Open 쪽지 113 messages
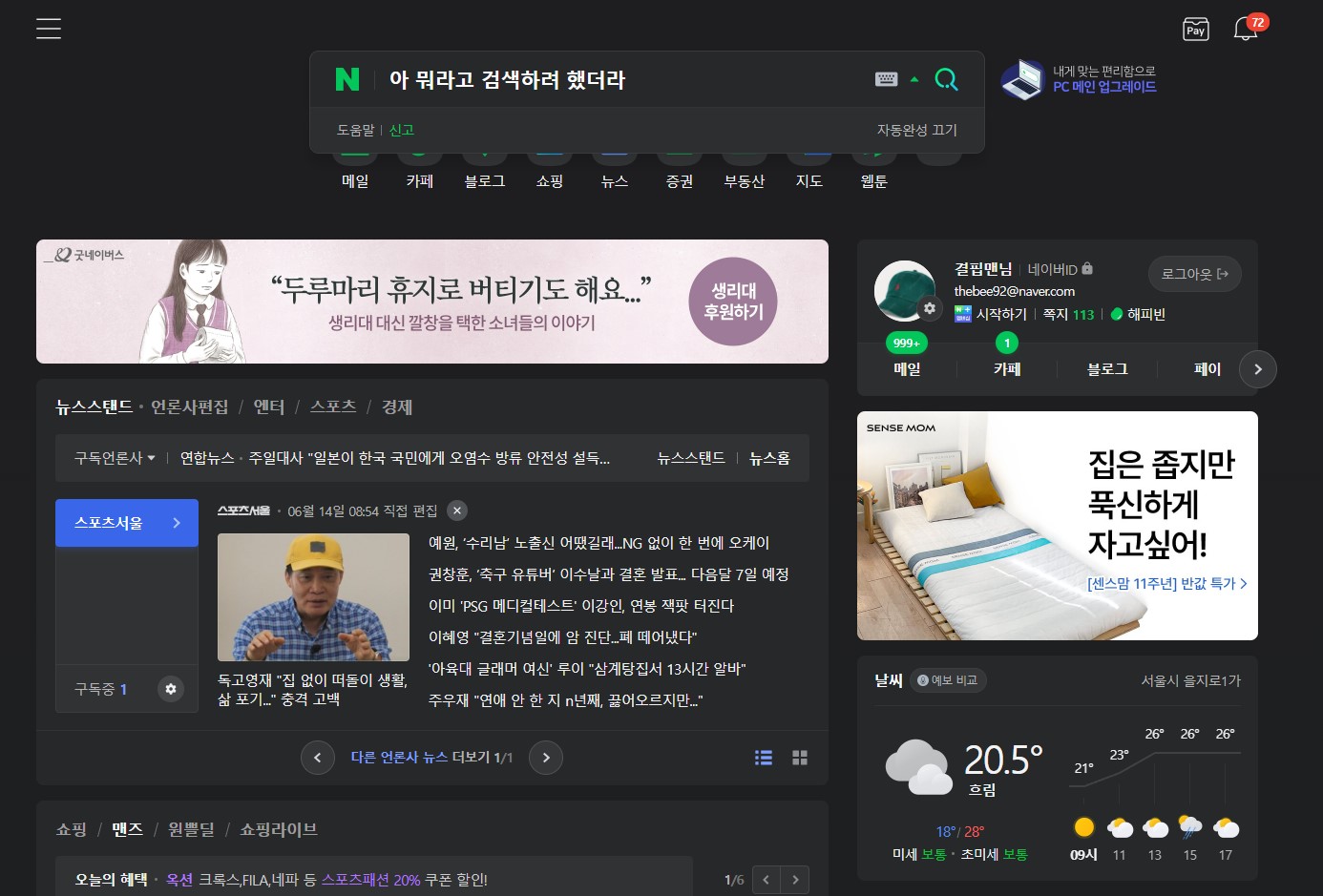The width and height of the screenshot is (1323, 896). [1068, 314]
